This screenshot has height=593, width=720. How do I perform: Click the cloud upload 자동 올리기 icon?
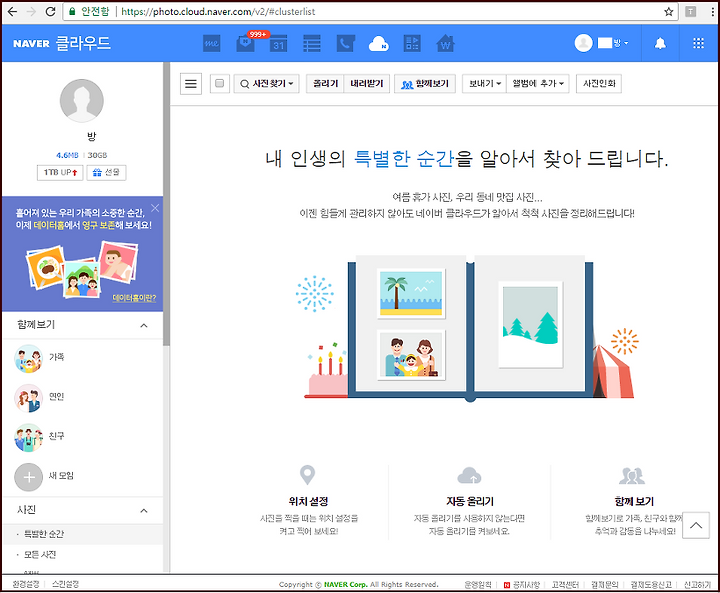469,475
